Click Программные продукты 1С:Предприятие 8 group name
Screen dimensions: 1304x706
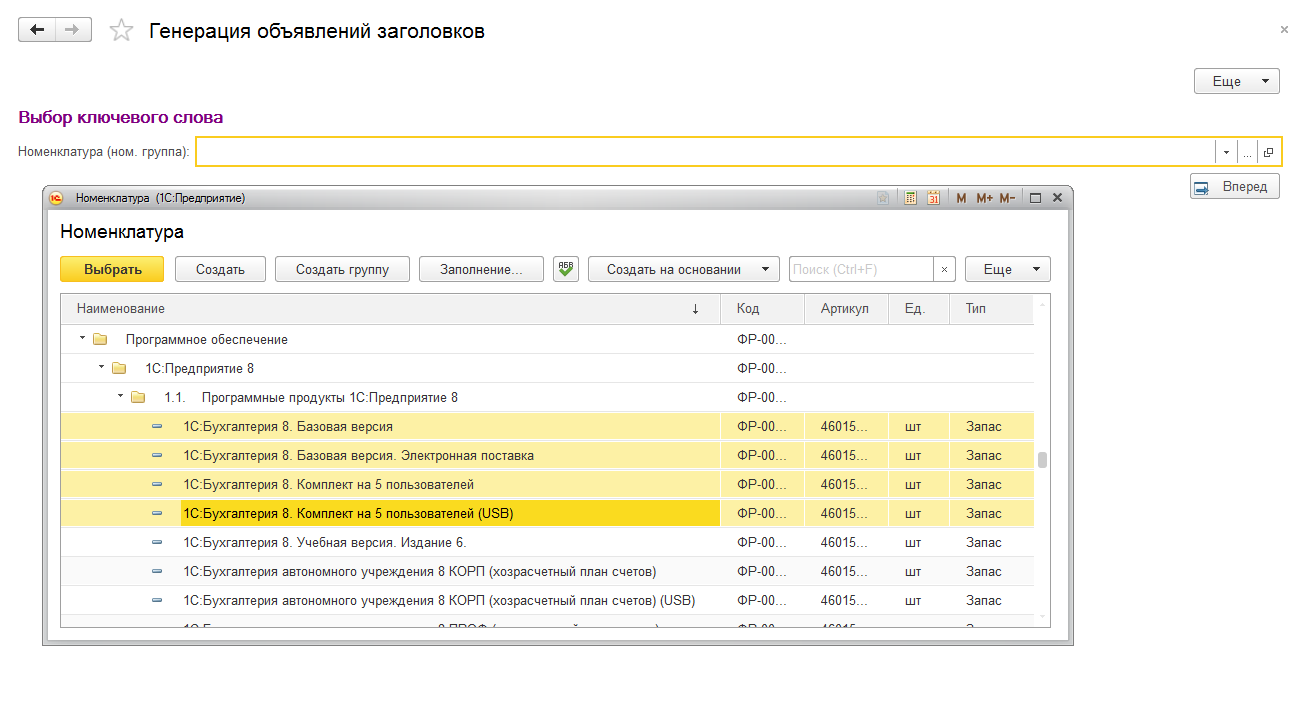tap(330, 398)
